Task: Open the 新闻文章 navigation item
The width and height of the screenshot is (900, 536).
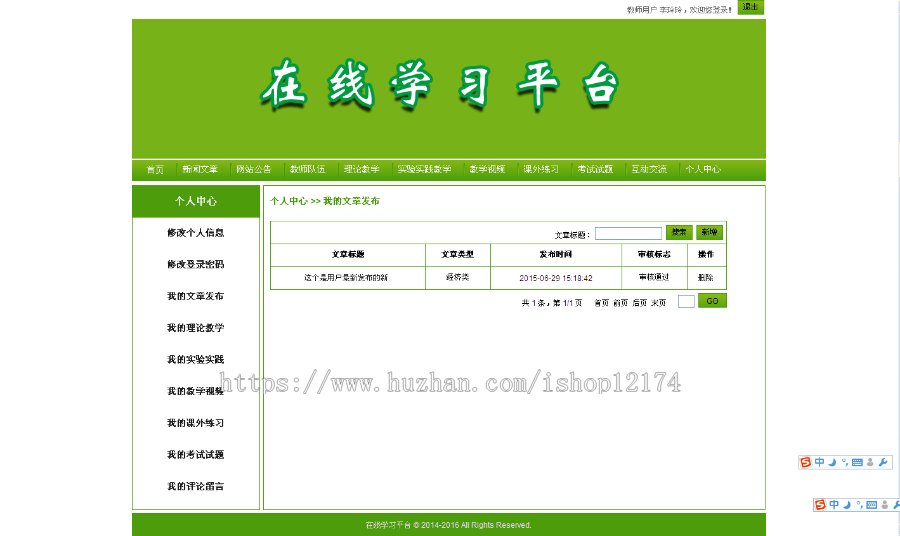Action: pyautogui.click(x=200, y=169)
